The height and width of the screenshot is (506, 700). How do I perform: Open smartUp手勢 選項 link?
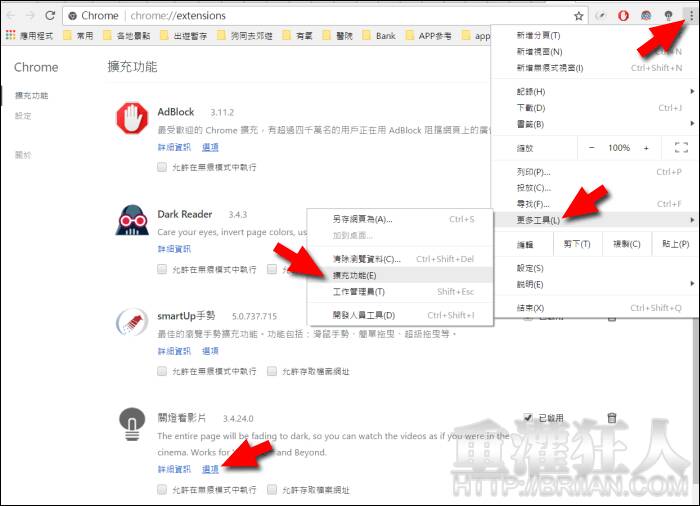tap(210, 351)
